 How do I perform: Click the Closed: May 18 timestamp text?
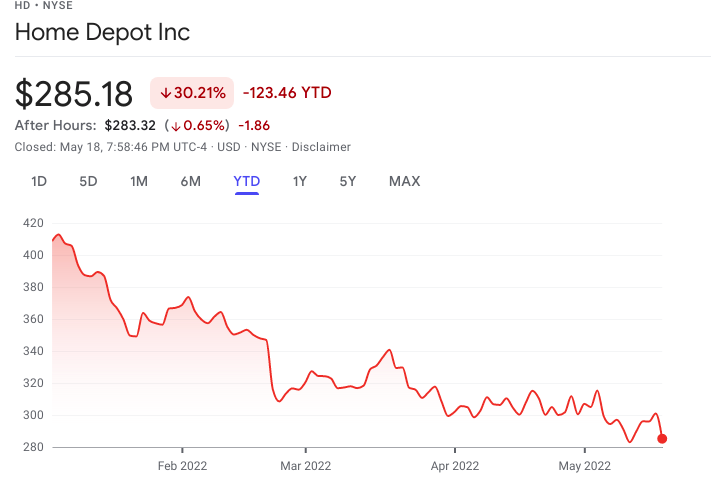coord(111,147)
